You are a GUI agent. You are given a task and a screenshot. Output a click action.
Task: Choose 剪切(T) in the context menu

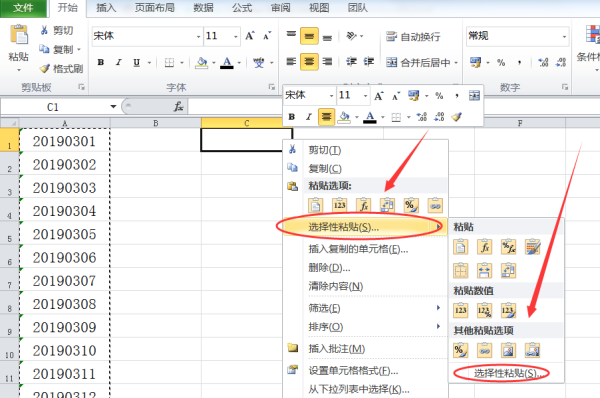point(365,150)
